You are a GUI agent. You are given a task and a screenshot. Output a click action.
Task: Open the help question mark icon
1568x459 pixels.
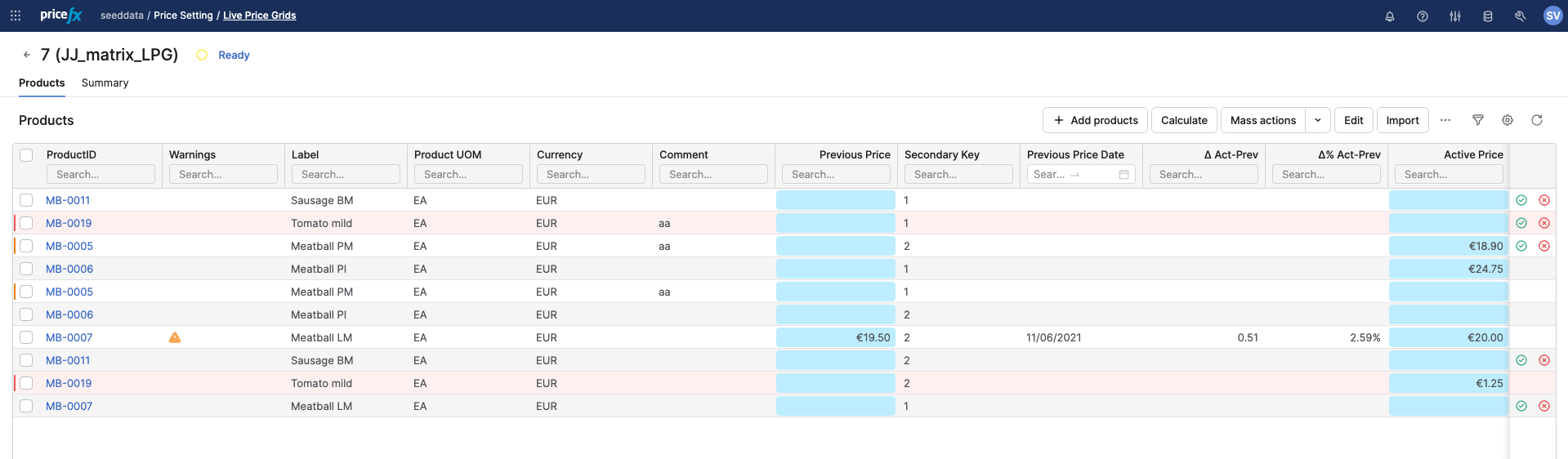(x=1422, y=16)
